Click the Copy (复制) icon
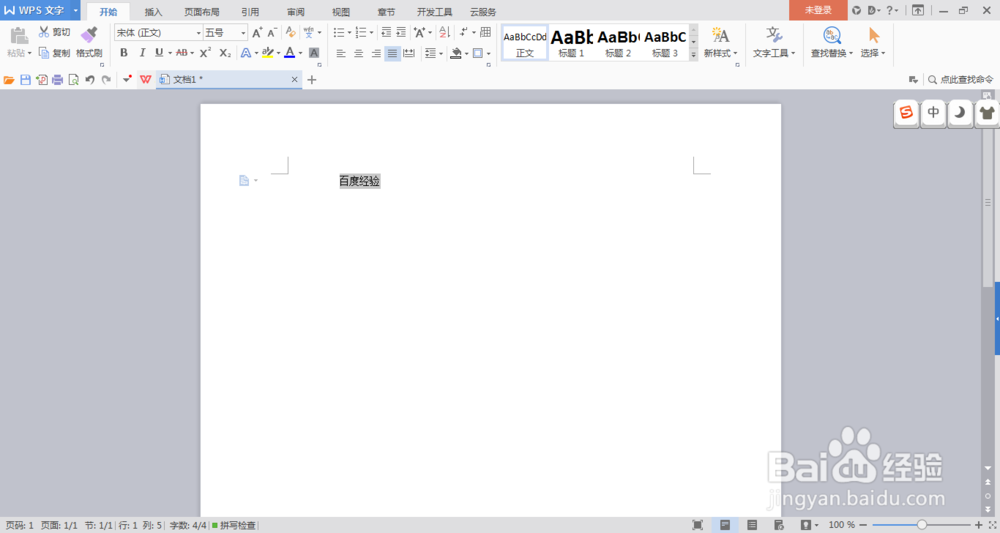This screenshot has height=533, width=1000. click(44, 53)
